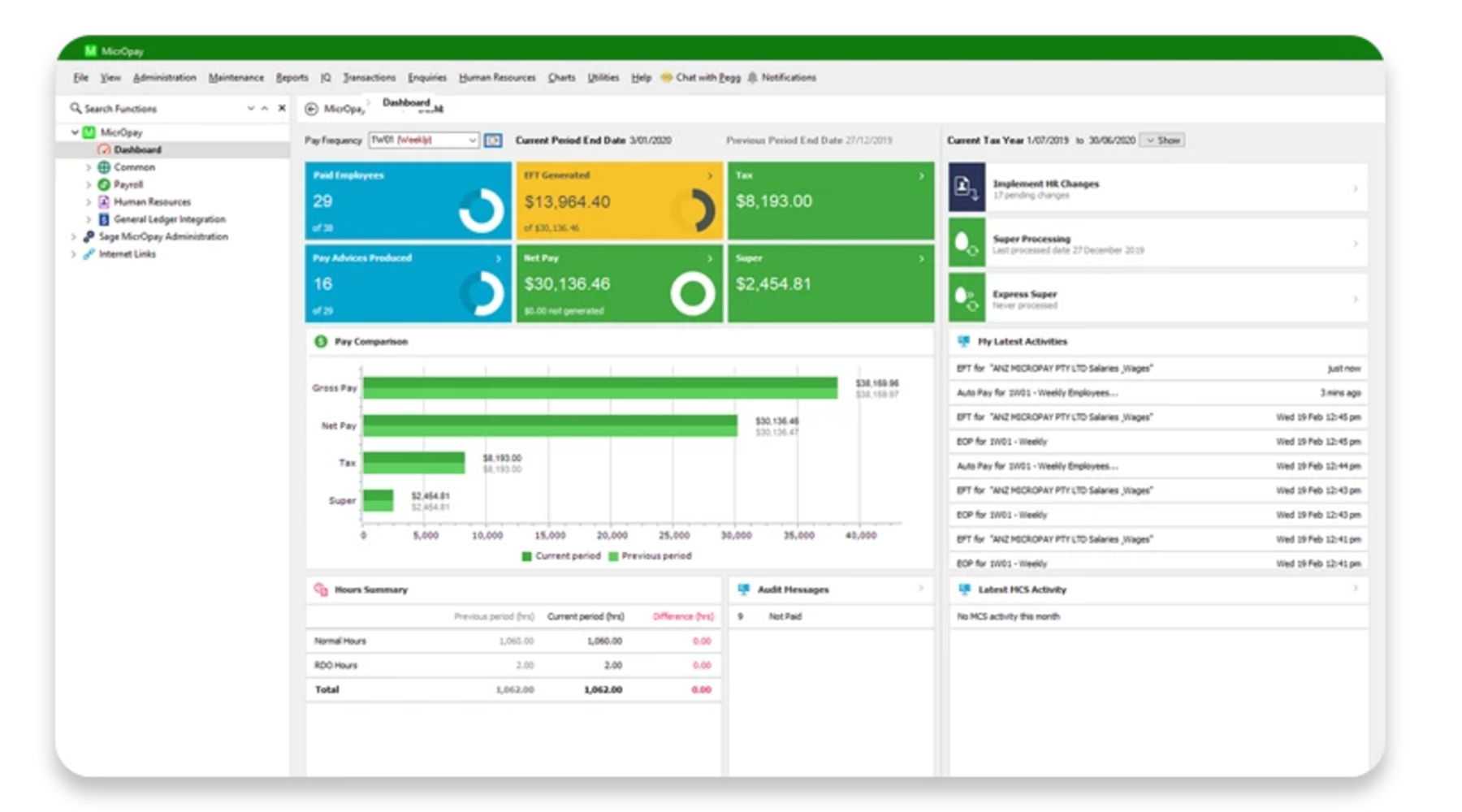This screenshot has width=1462, height=812.
Task: Click the Current period legend swatch
Action: (x=526, y=556)
